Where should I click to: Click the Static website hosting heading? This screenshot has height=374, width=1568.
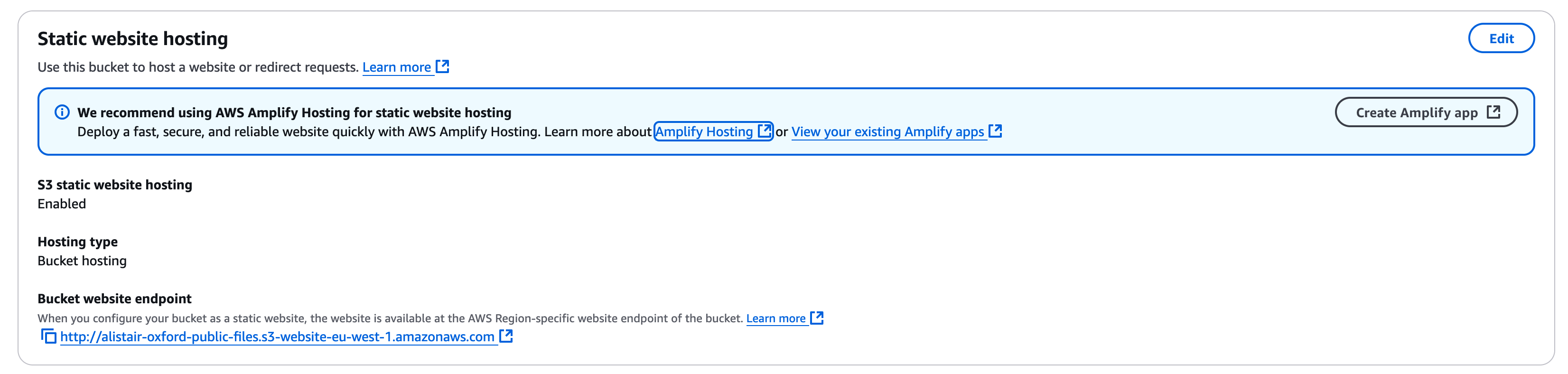tap(133, 38)
